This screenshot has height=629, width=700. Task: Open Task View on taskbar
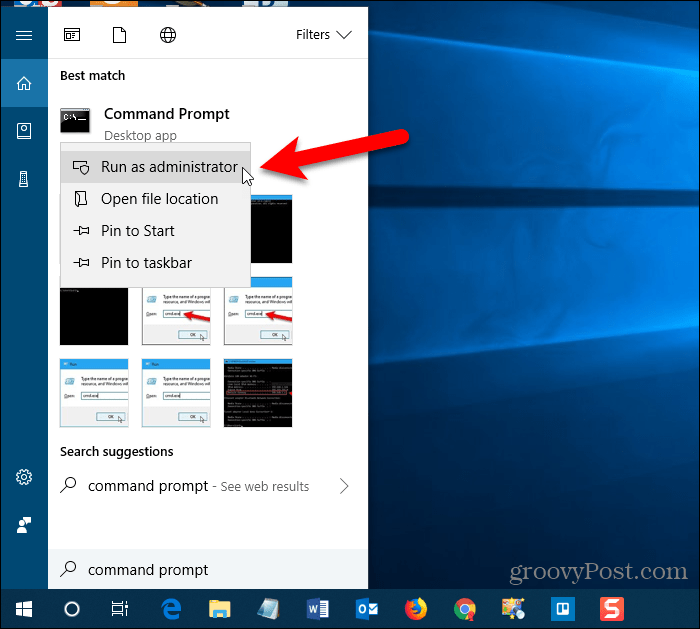point(120,609)
